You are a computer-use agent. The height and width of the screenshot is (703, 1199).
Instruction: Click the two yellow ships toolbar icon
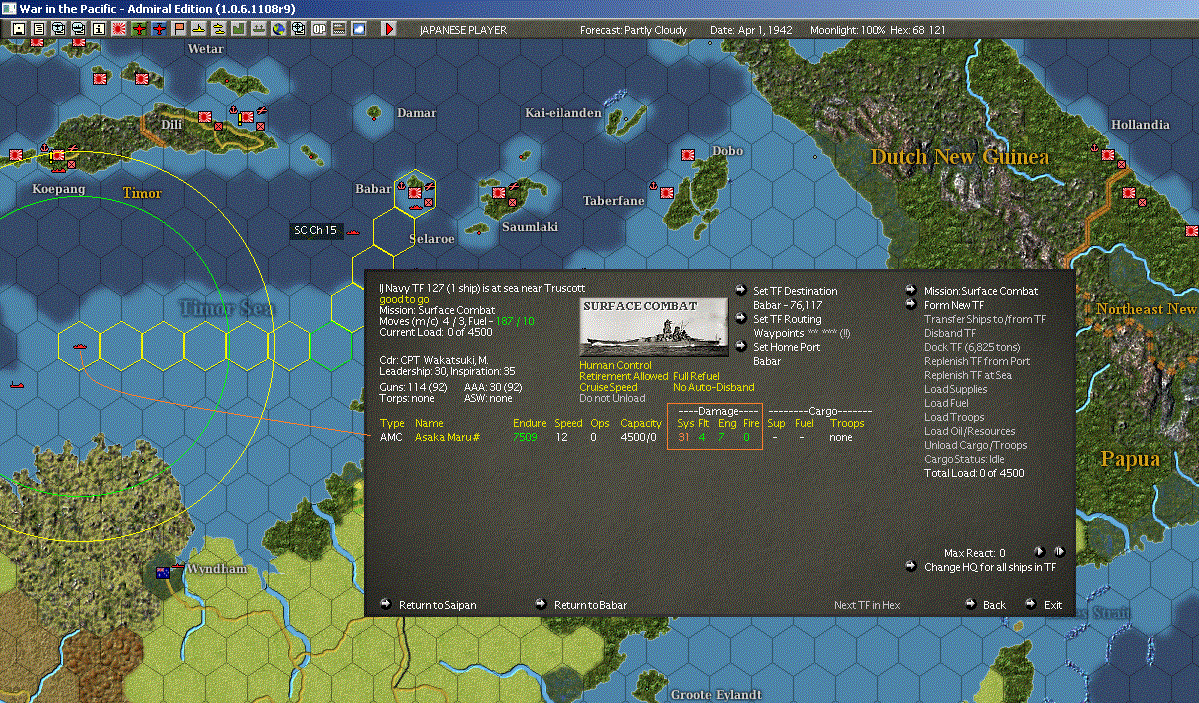click(x=219, y=29)
